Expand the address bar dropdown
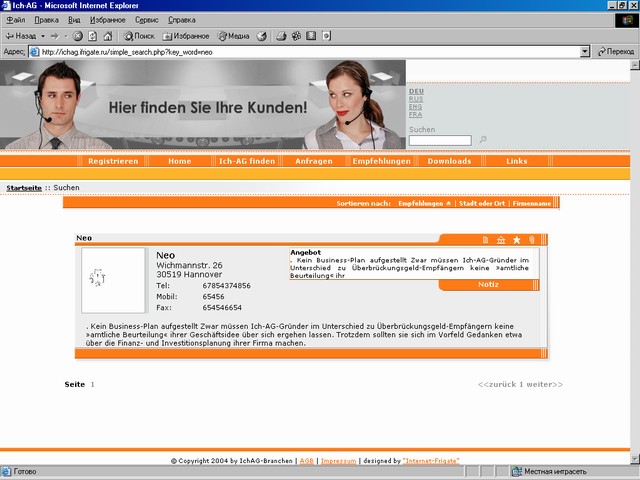 point(585,51)
